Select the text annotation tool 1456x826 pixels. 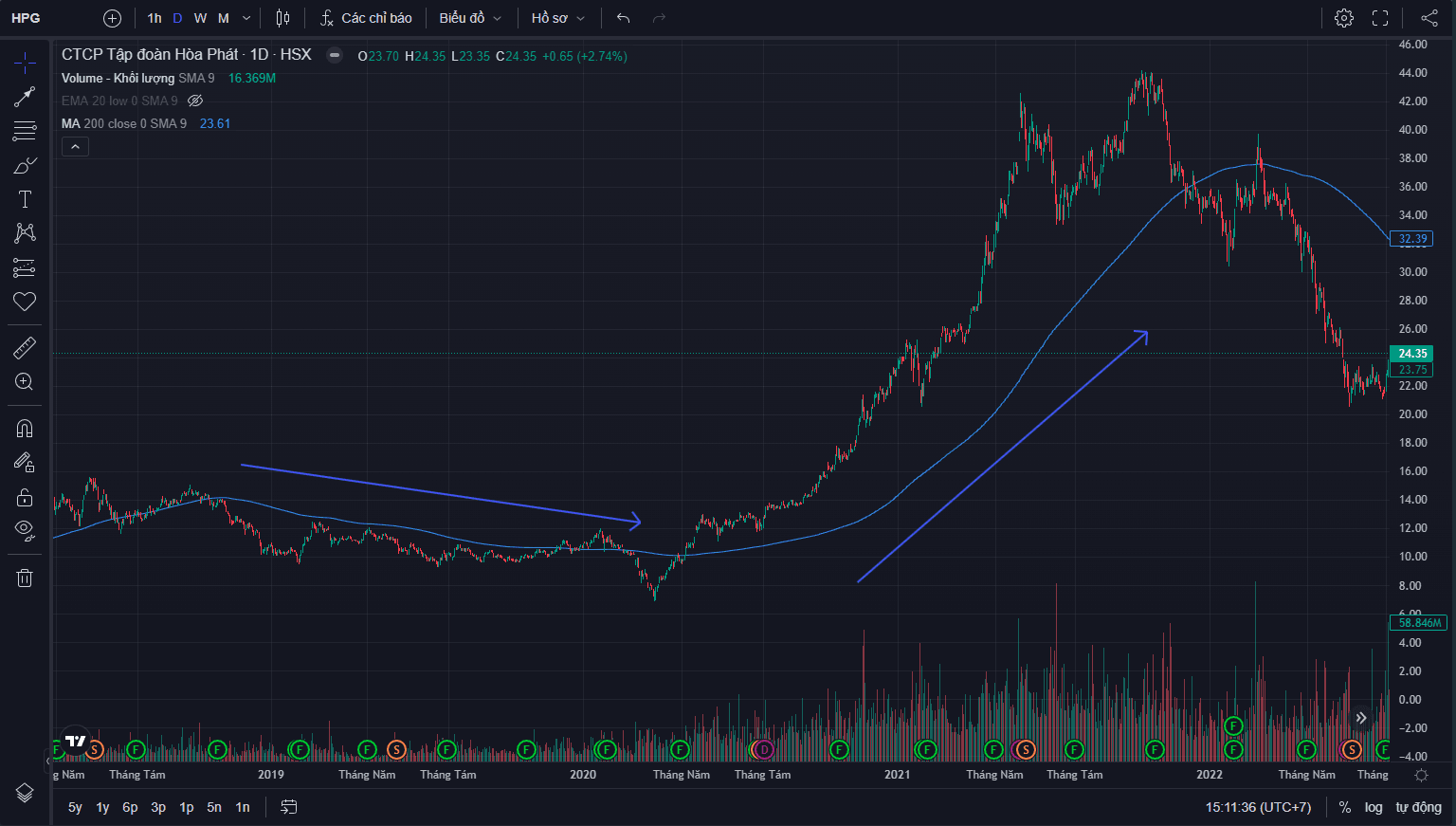(25, 199)
